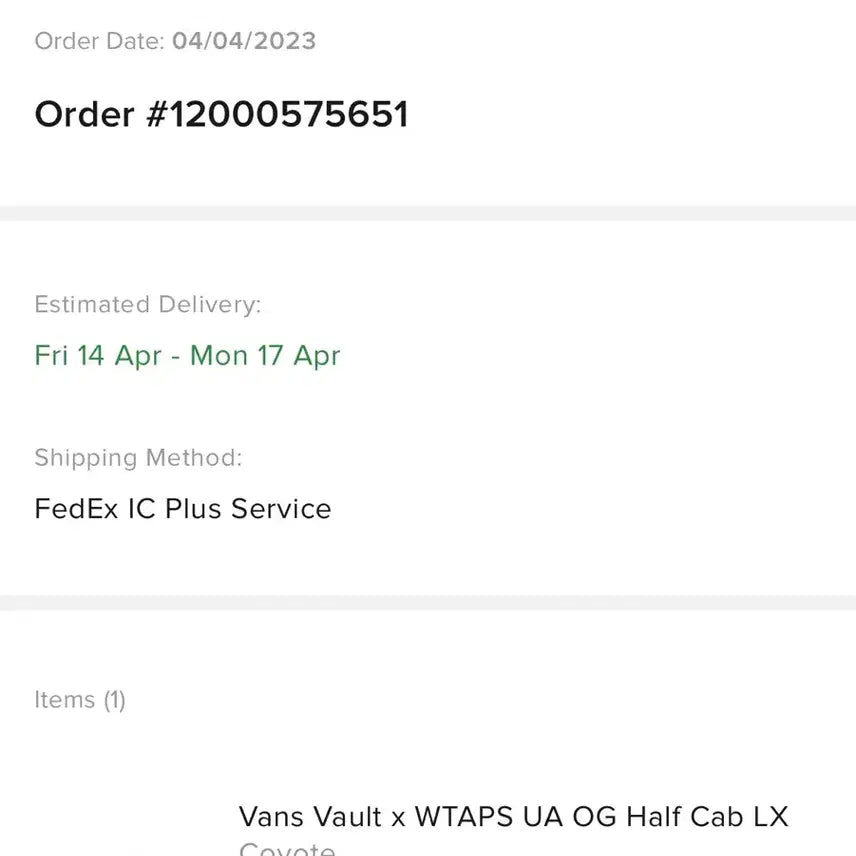
Task: Click the Items (1) section header
Action: pyautogui.click(x=80, y=700)
